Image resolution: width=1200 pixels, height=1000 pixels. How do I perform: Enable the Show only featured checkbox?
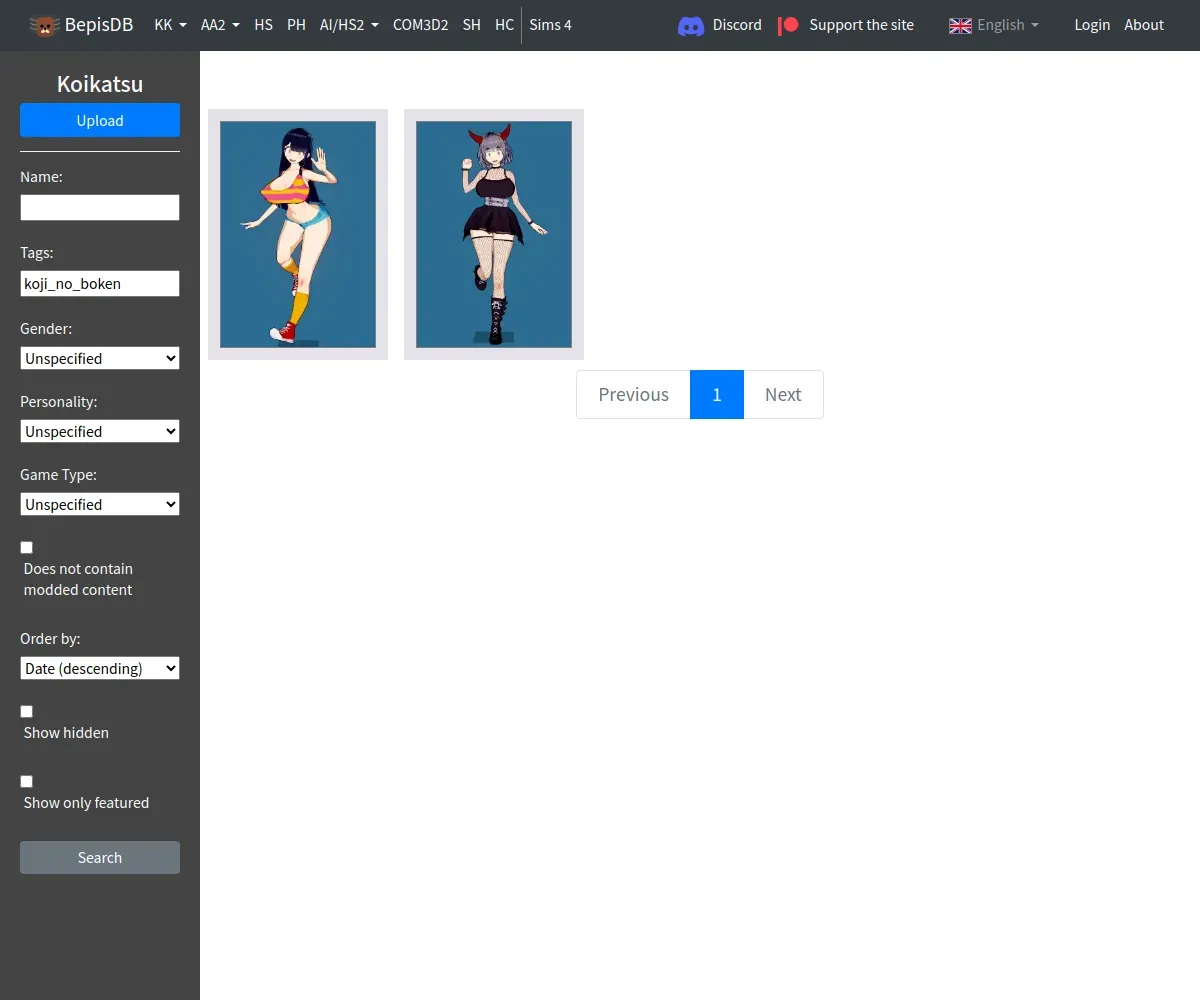pyautogui.click(x=27, y=781)
